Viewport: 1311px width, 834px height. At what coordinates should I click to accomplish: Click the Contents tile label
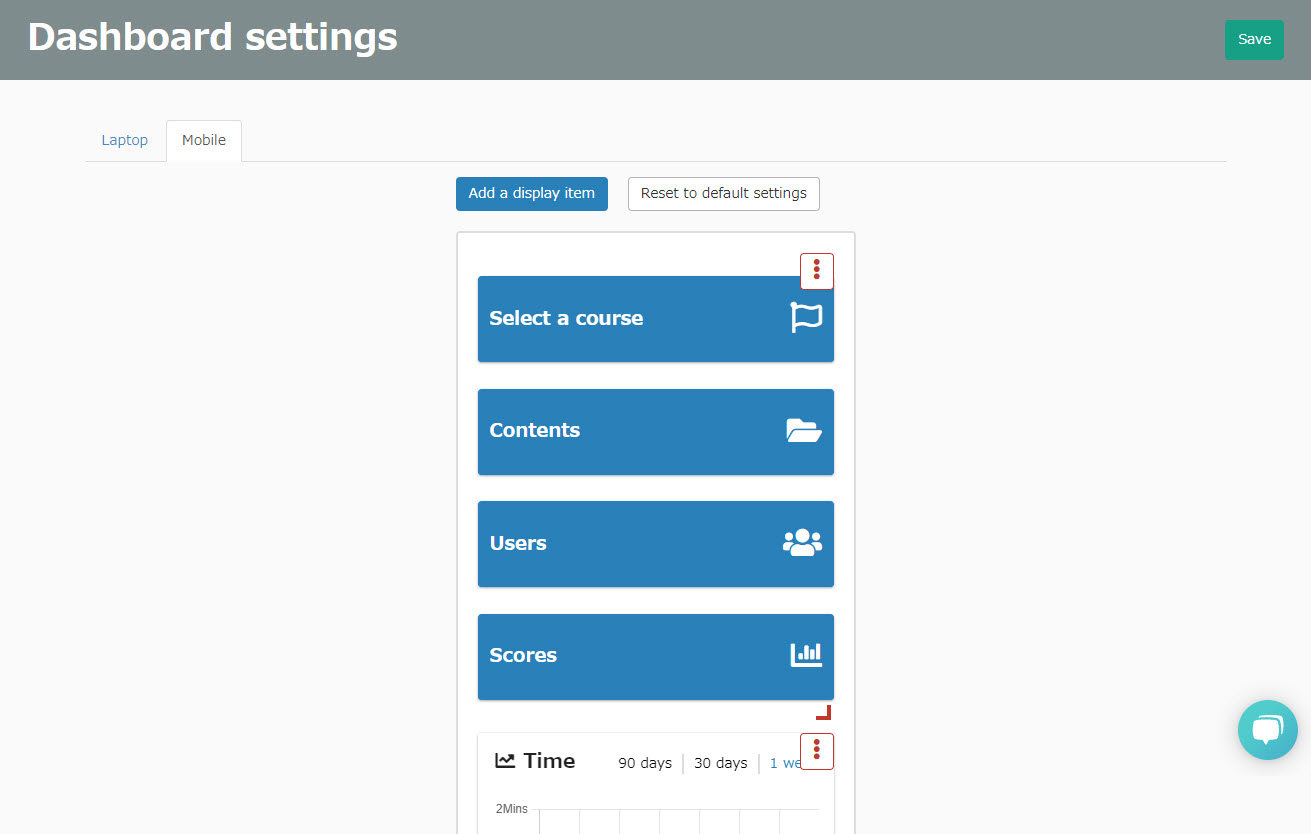click(535, 431)
